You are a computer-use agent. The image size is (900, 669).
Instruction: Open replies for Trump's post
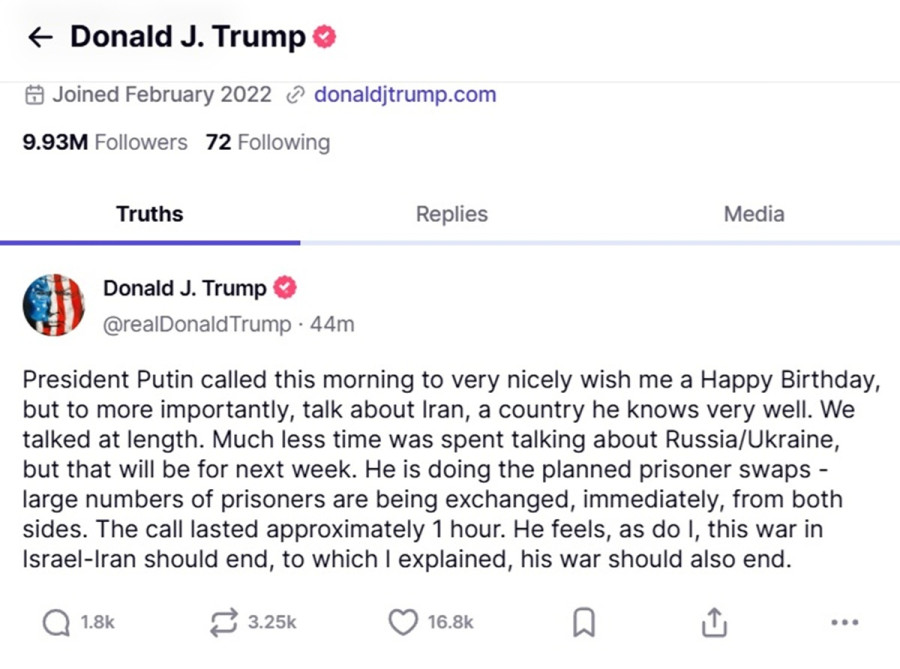[56, 622]
